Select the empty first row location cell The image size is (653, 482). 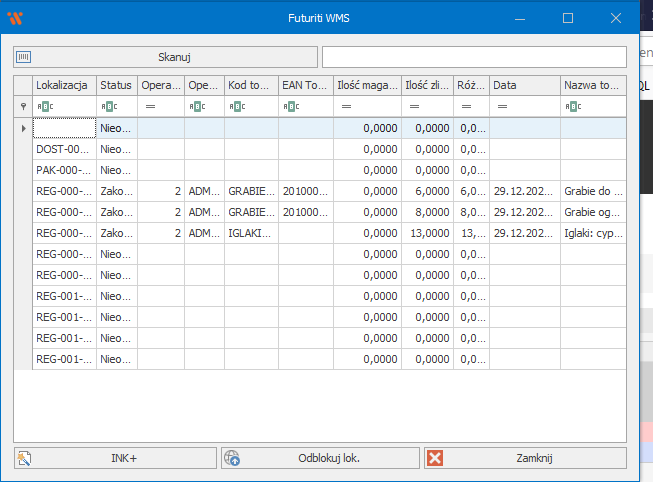(65, 128)
